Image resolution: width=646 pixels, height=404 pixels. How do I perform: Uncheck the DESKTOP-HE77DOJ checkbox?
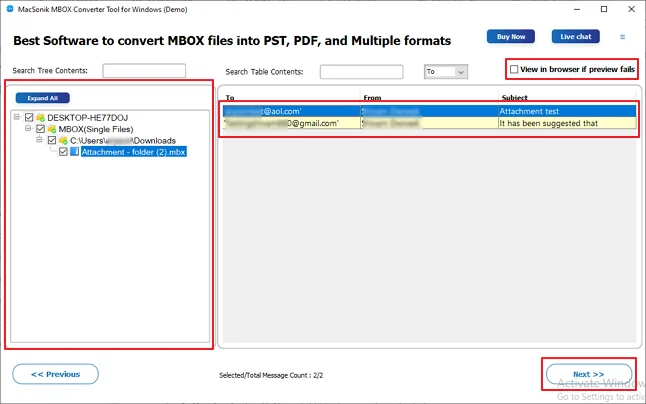pos(29,118)
